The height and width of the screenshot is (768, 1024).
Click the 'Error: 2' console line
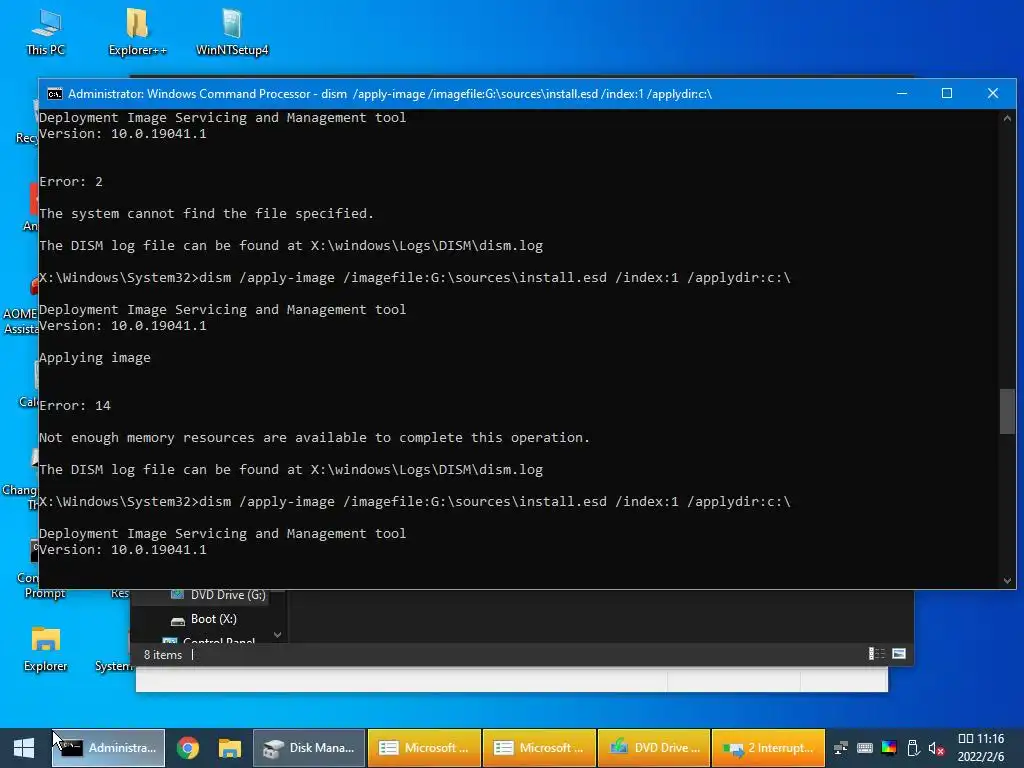pos(71,182)
